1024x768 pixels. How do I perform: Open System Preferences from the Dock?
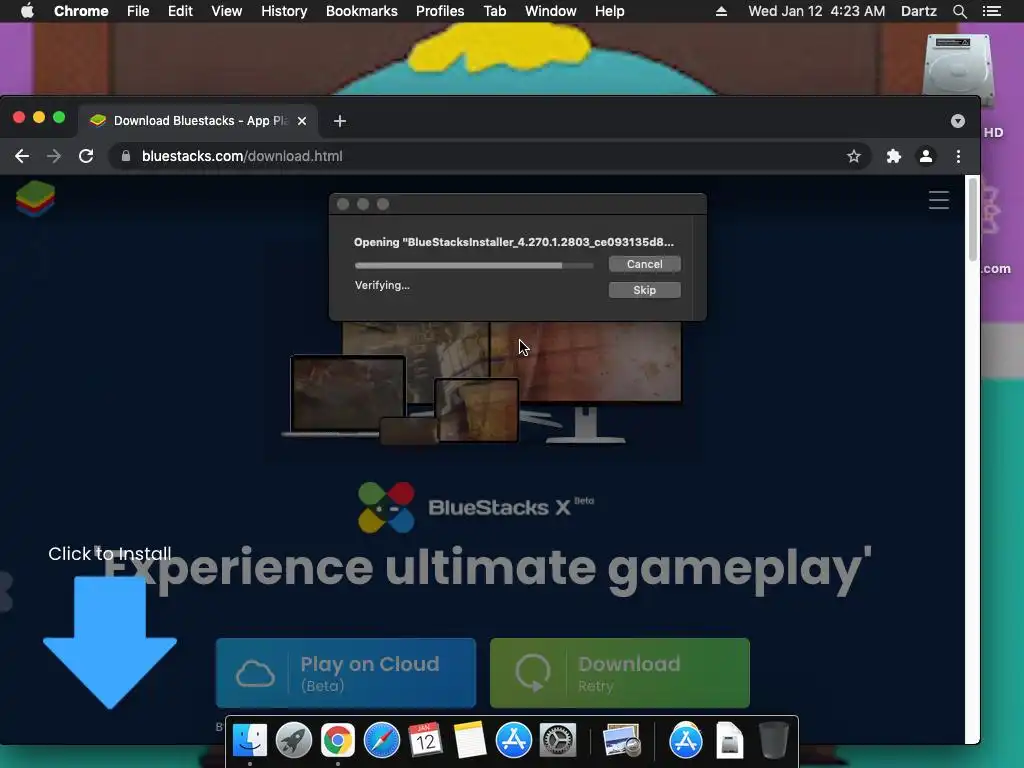(x=558, y=741)
